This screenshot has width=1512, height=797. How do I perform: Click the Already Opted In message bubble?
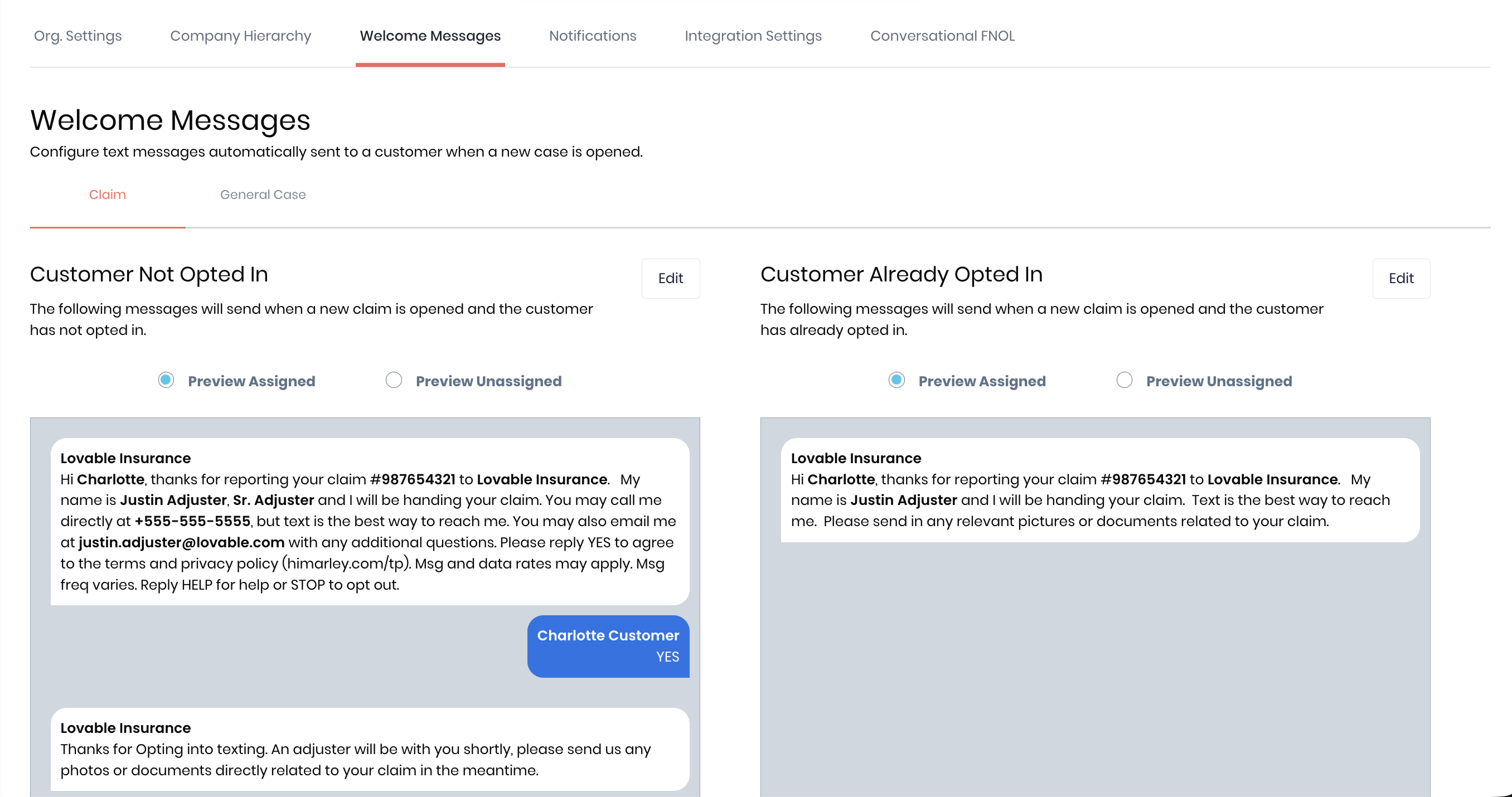click(1099, 489)
